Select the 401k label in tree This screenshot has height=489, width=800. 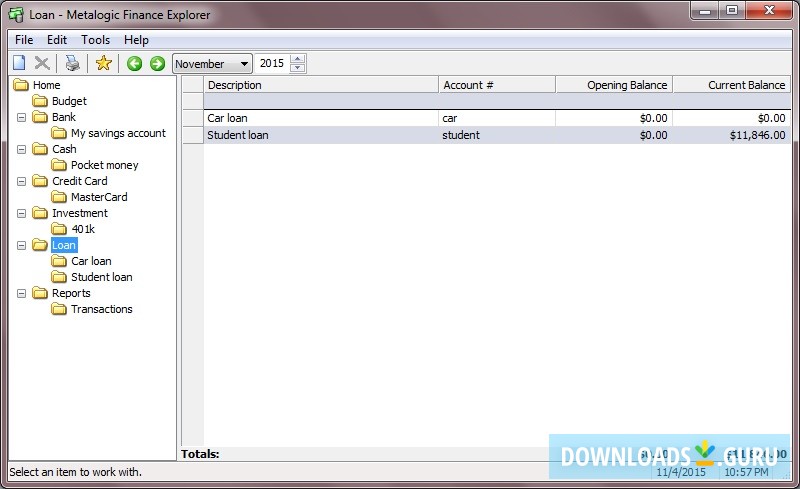(x=83, y=229)
